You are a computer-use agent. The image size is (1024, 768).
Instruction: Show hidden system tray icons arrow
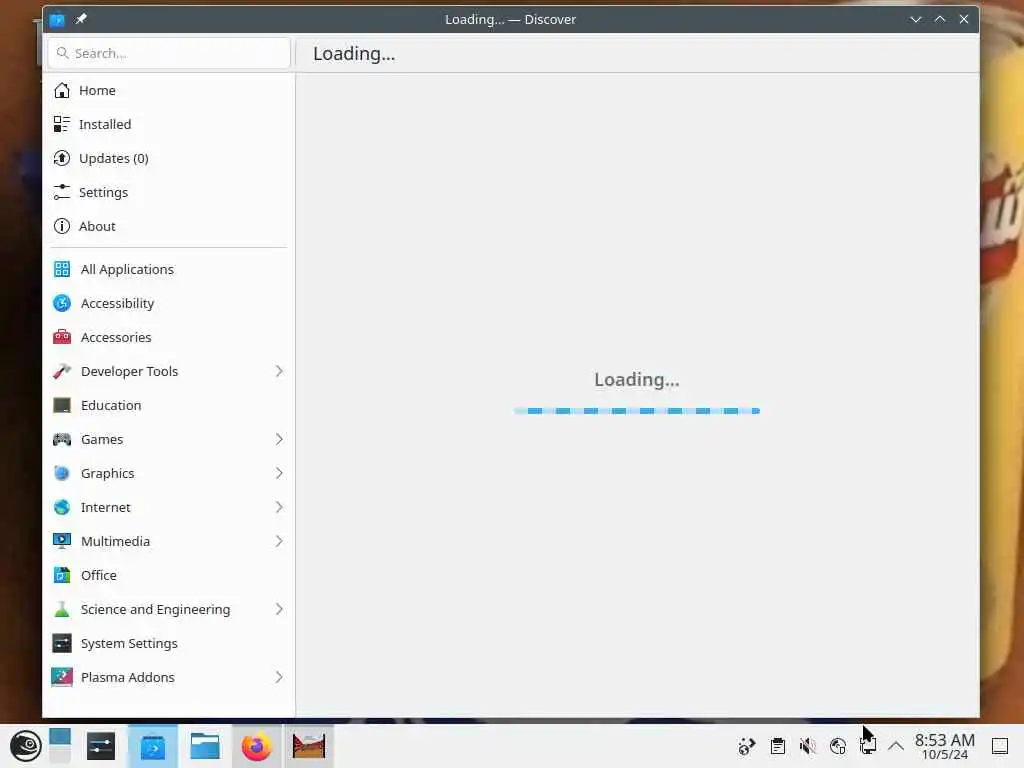(896, 746)
